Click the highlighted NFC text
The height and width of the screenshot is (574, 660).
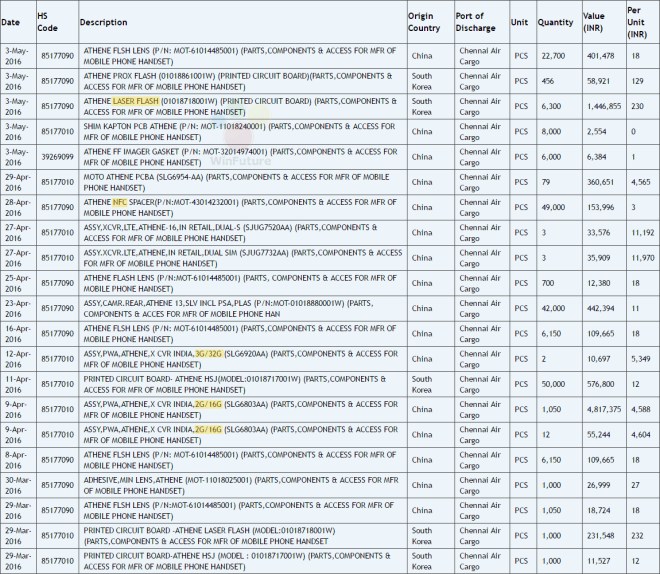(x=120, y=202)
